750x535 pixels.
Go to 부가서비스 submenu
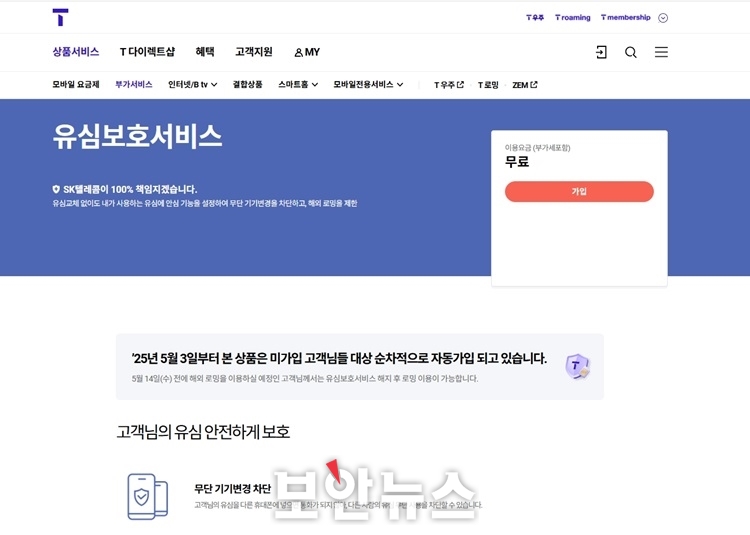(133, 85)
